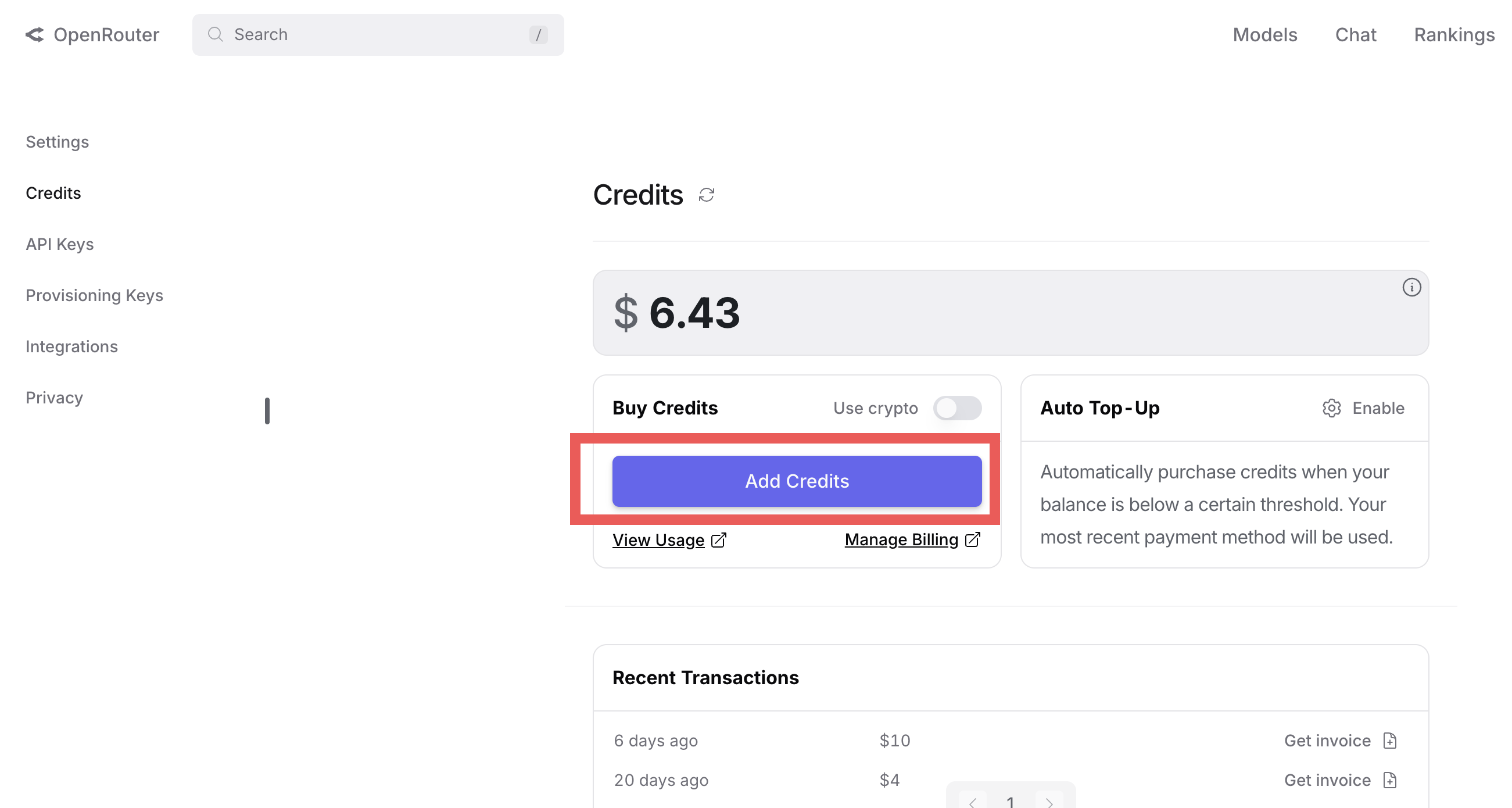The width and height of the screenshot is (1512, 808).
Task: Click the OpenRouter logo icon
Action: (35, 35)
